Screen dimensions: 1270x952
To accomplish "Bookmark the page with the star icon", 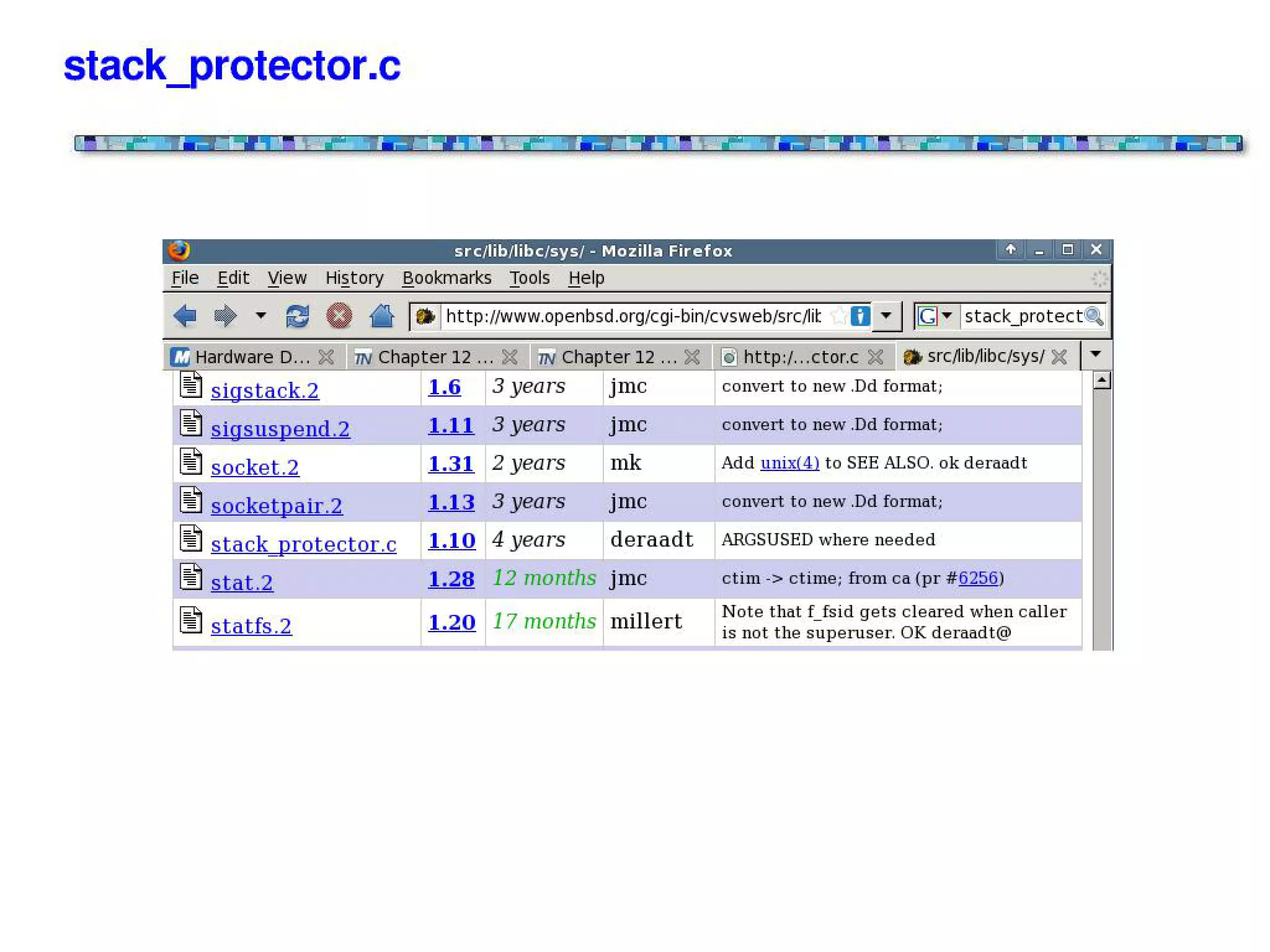I will tap(838, 316).
